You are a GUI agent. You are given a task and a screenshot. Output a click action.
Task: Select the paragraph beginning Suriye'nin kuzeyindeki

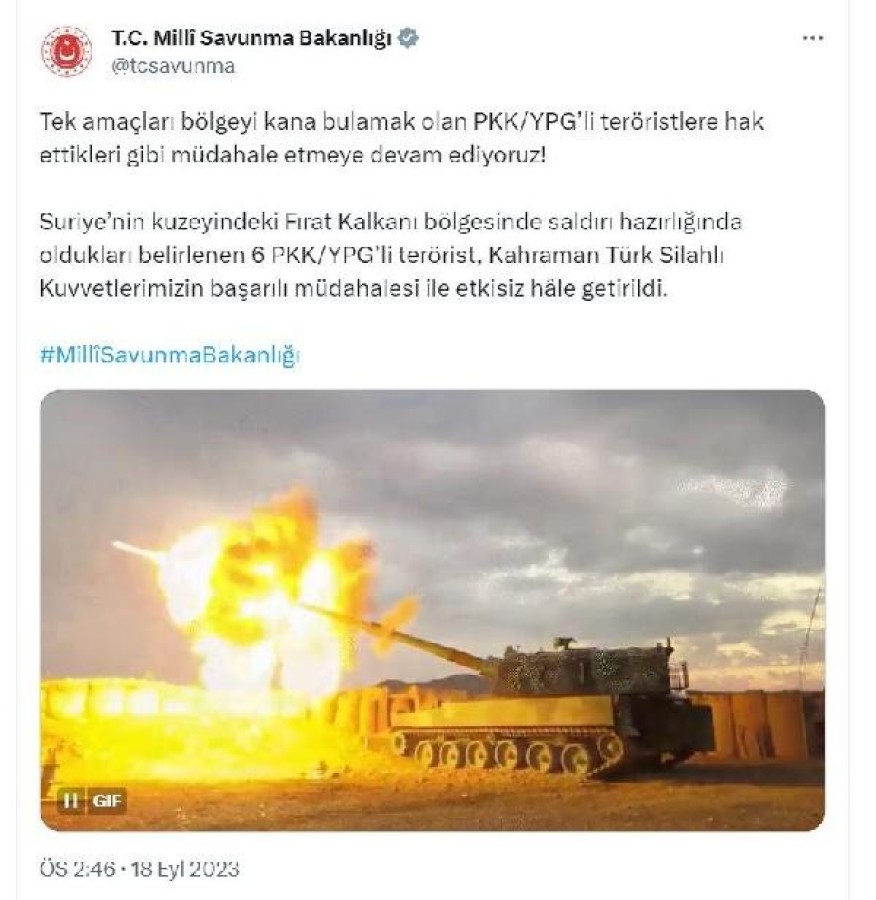tap(390, 254)
